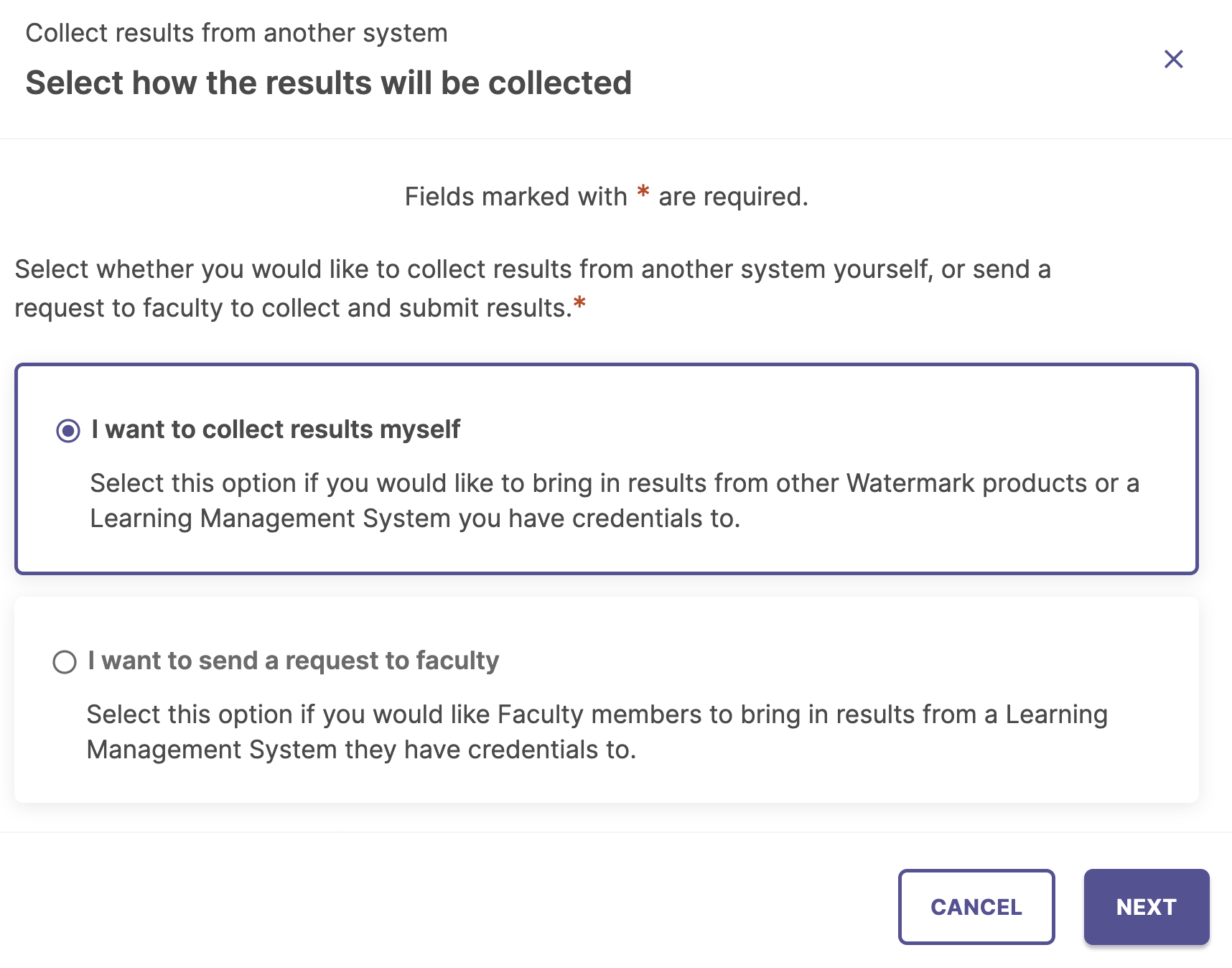This screenshot has width=1232, height=968.
Task: Click the red asterisk in the required-fields note
Action: [643, 192]
